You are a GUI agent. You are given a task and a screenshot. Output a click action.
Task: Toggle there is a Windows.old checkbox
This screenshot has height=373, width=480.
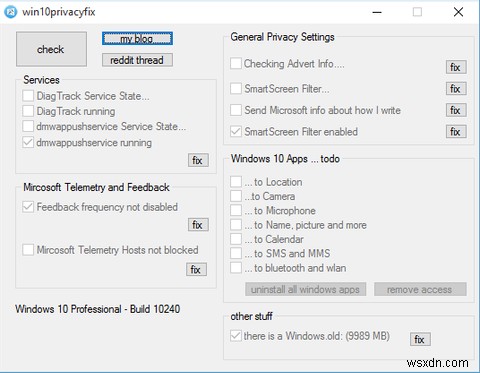click(236, 336)
